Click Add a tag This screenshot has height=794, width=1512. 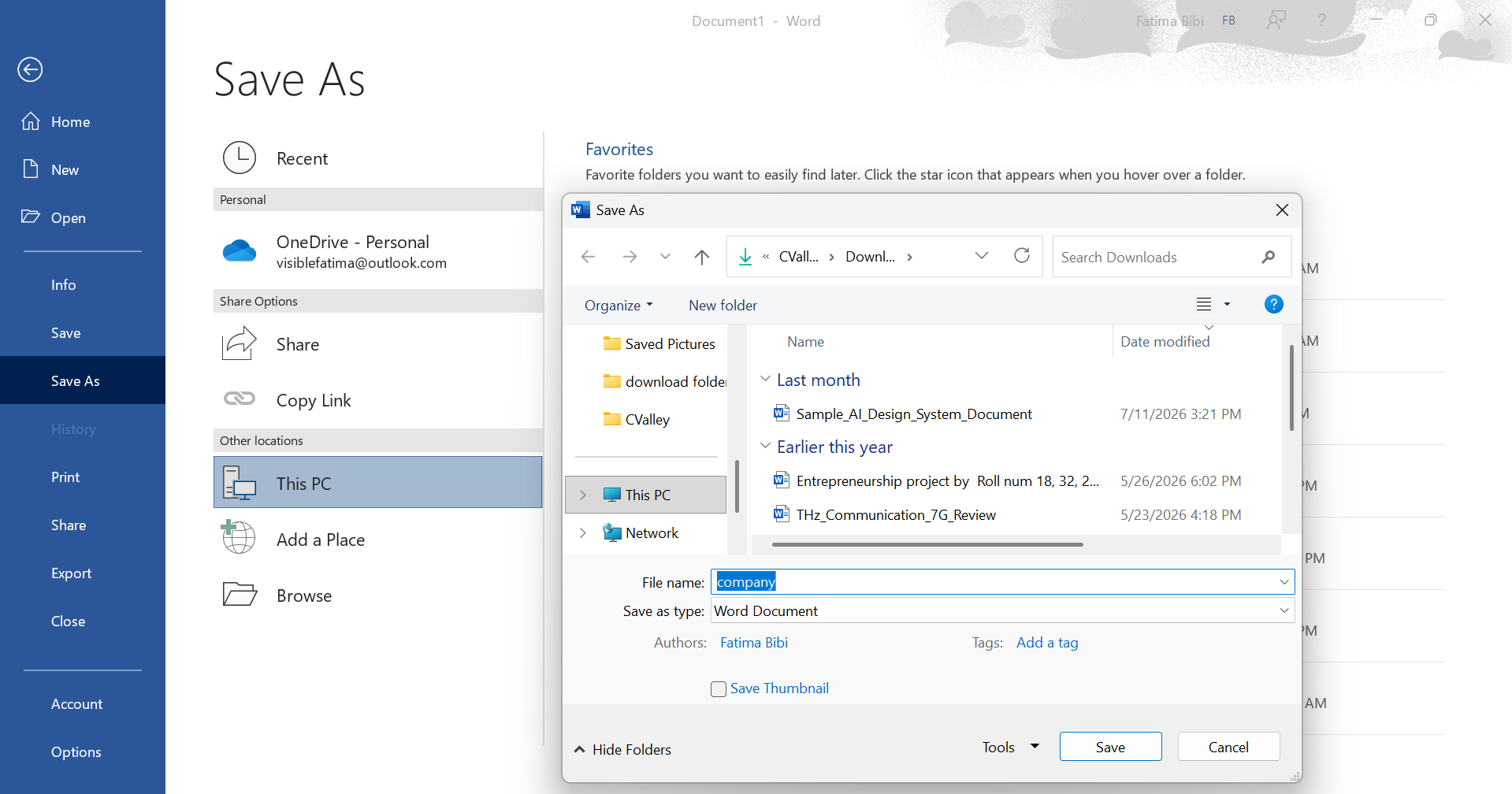[x=1047, y=642]
